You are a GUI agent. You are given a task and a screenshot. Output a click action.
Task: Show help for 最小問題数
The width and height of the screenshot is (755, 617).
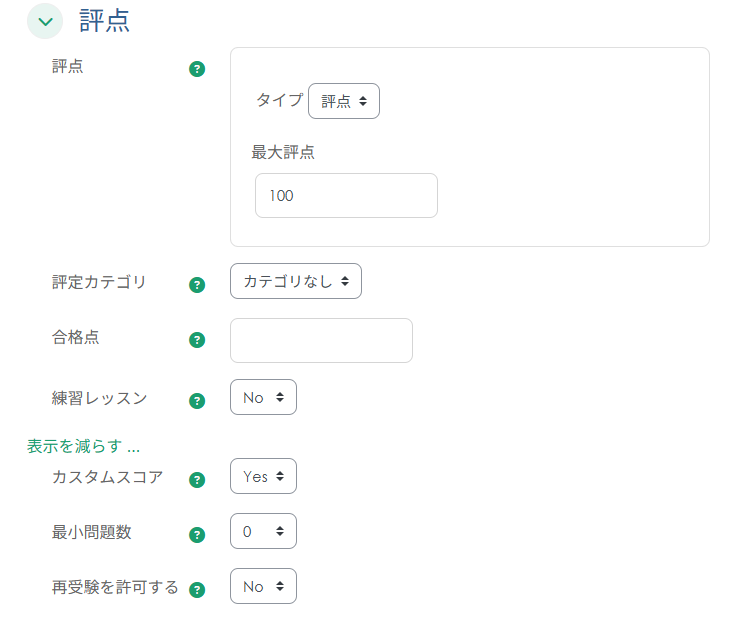point(197,534)
